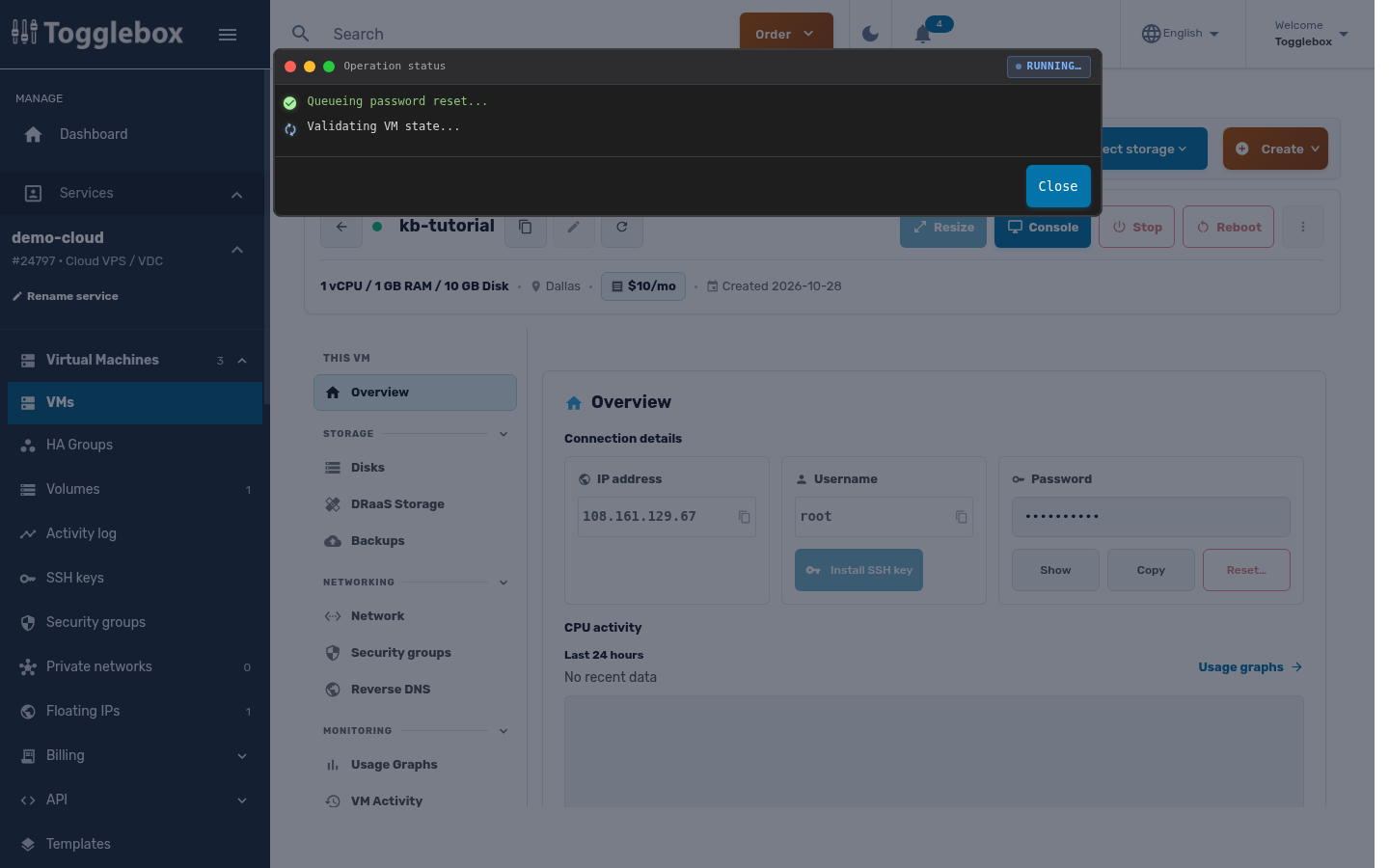Show the password
This screenshot has width=1389, height=868.
1055,570
